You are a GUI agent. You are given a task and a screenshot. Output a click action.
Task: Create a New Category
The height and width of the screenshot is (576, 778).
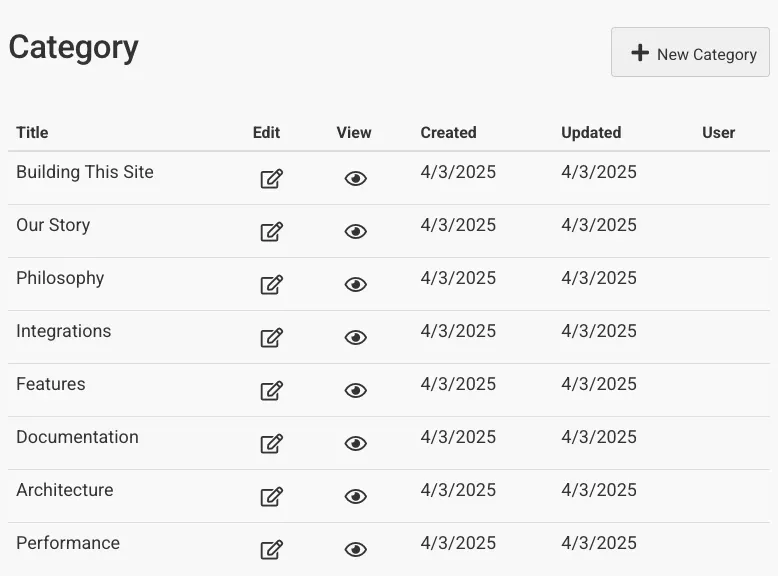(x=690, y=53)
